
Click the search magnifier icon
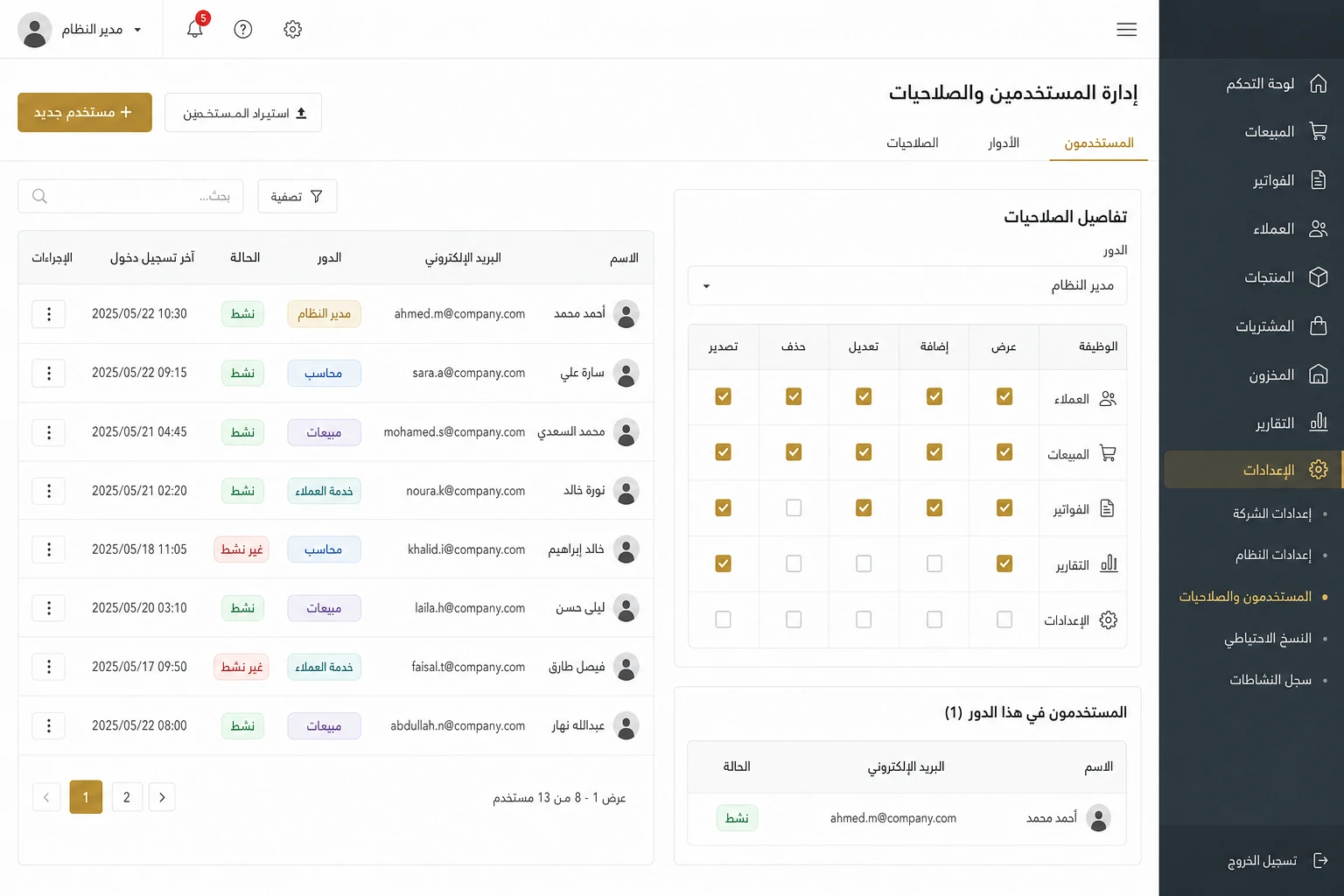click(x=39, y=196)
